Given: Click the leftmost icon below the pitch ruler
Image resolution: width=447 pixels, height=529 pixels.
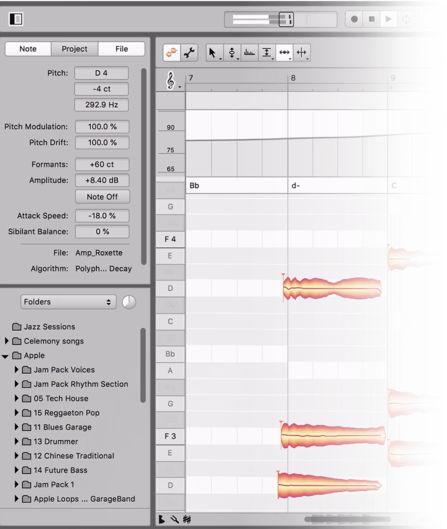Looking at the screenshot, I should [x=162, y=519].
